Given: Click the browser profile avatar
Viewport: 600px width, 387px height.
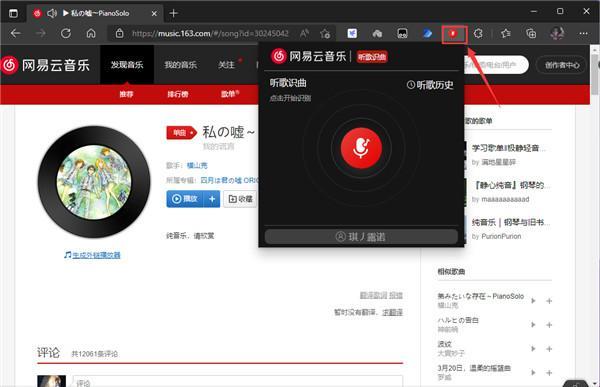Looking at the screenshot, I should pyautogui.click(x=557, y=34).
